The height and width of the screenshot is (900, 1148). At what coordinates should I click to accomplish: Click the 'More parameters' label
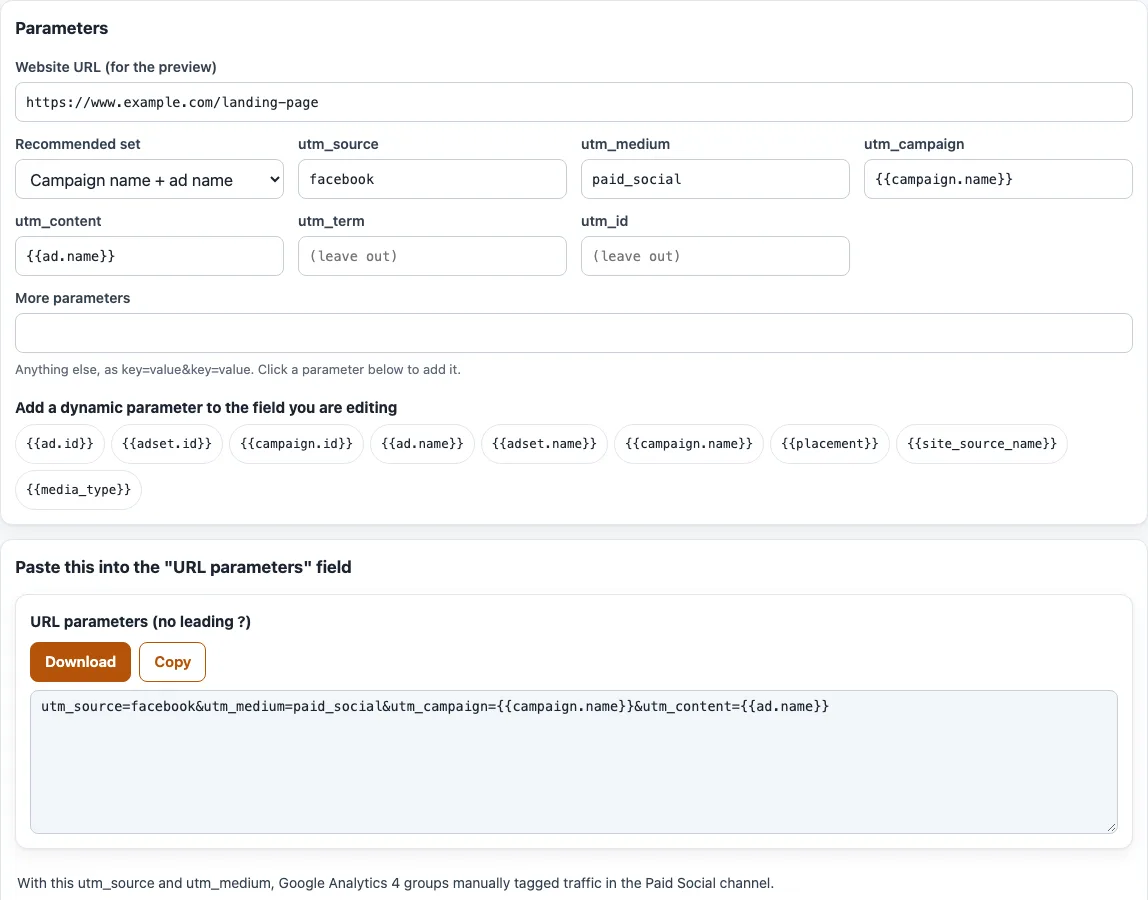coord(72,298)
